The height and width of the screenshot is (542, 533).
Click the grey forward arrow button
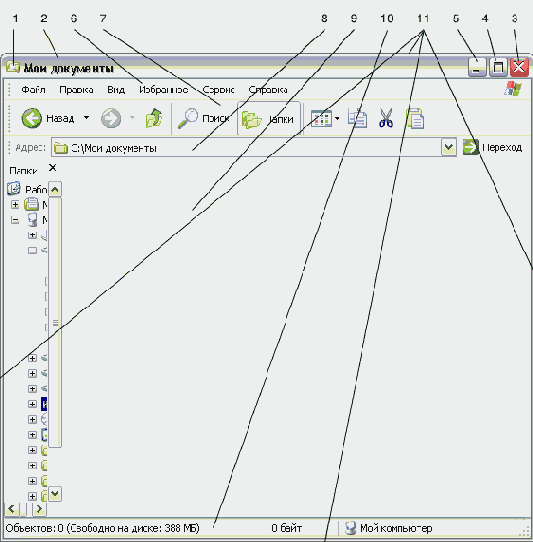tap(111, 118)
